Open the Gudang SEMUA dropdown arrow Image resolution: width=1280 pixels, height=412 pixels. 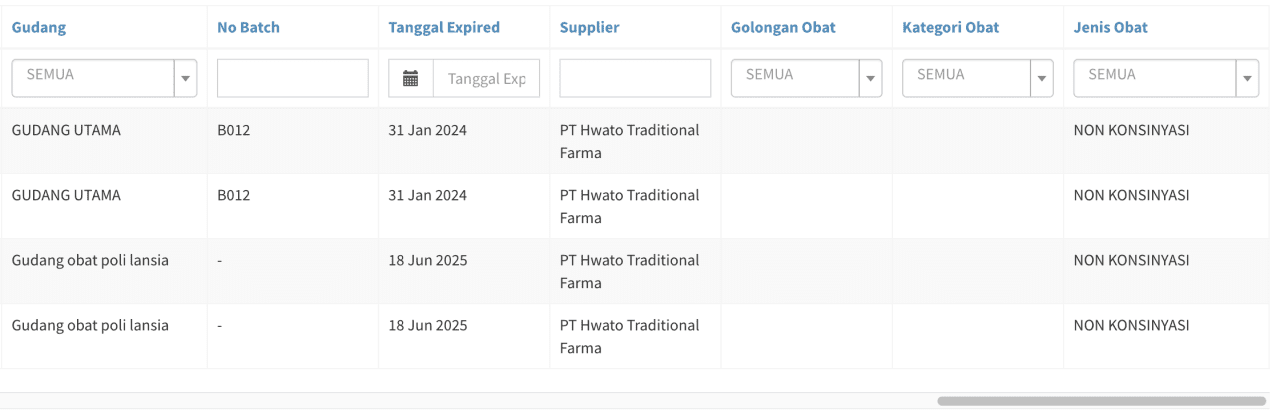[185, 78]
